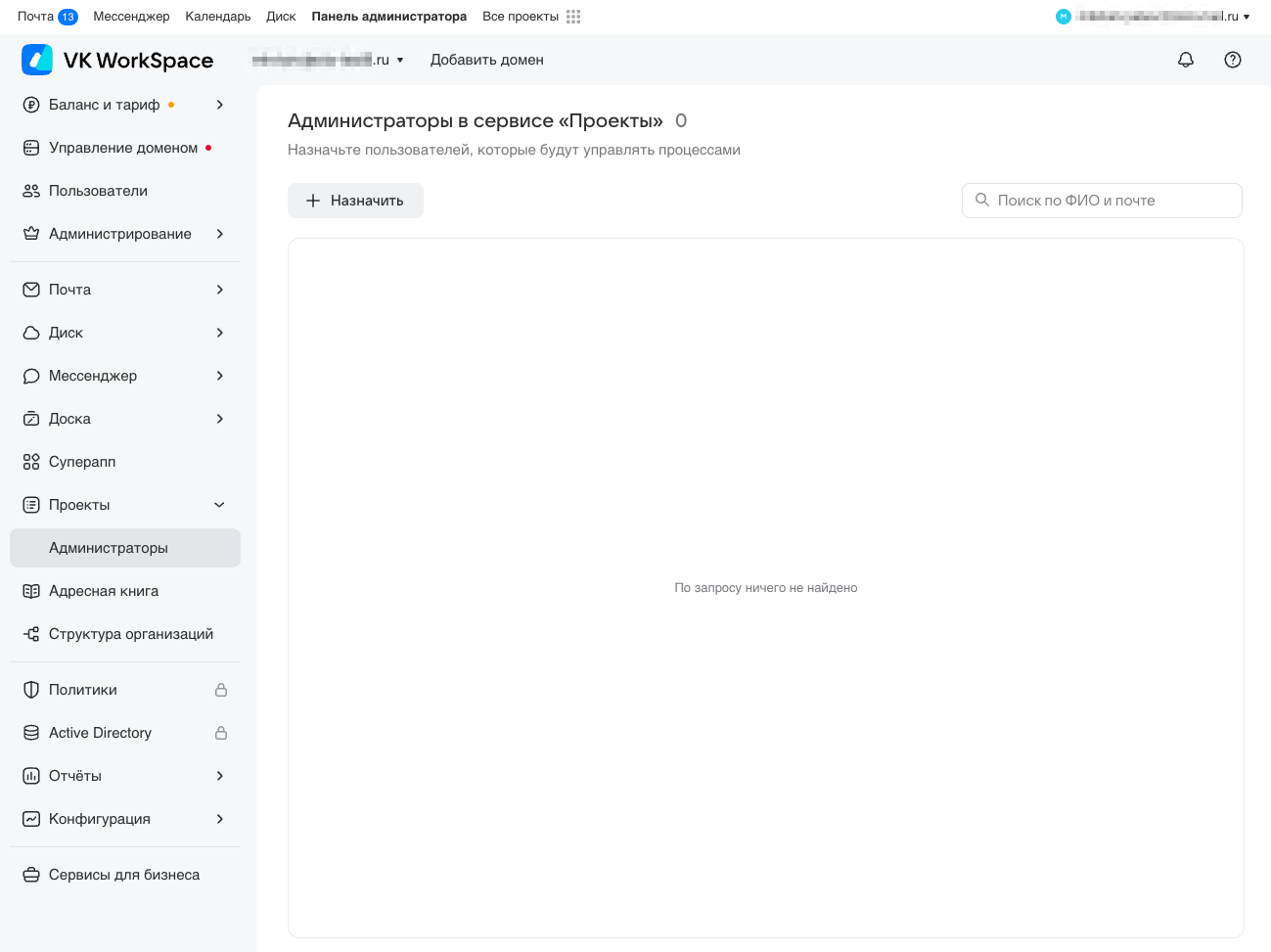The height and width of the screenshot is (952, 1271).
Task: Go to Календарь in top navigation
Action: tap(217, 17)
